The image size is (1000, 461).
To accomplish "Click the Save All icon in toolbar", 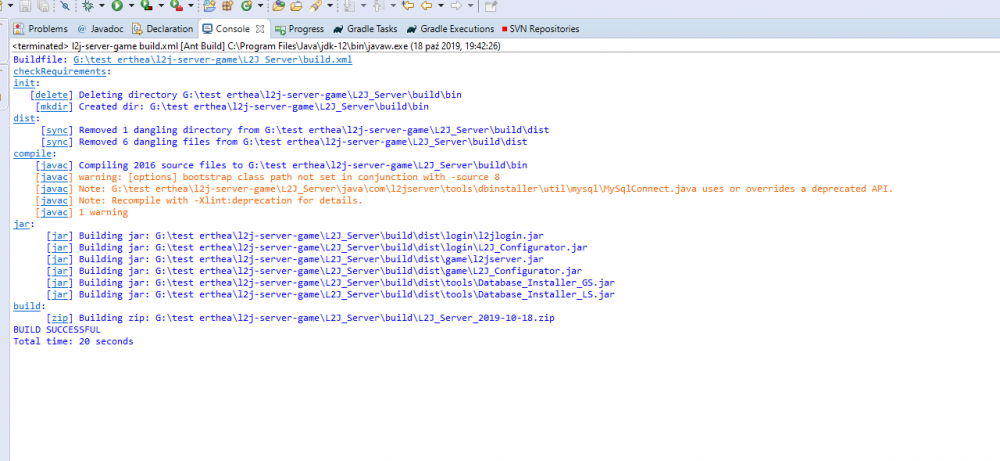I will [x=43, y=6].
